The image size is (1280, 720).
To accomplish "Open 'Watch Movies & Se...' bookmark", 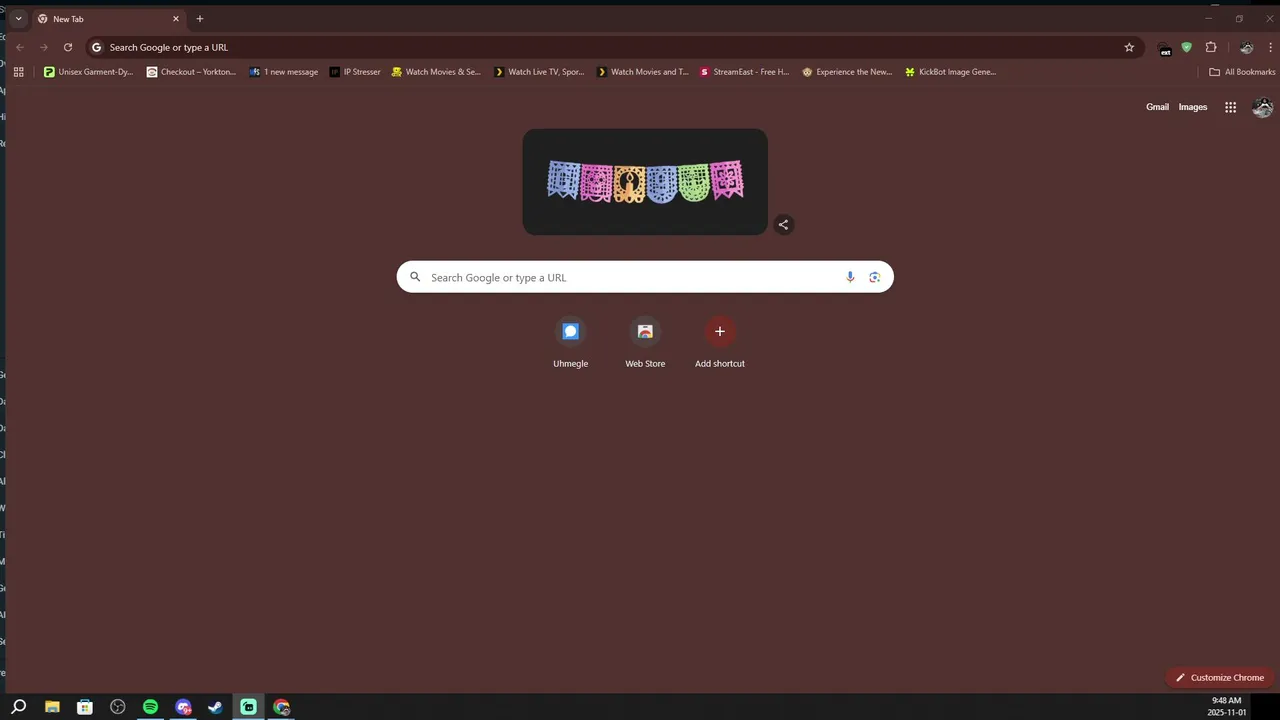I will pyautogui.click(x=436, y=72).
